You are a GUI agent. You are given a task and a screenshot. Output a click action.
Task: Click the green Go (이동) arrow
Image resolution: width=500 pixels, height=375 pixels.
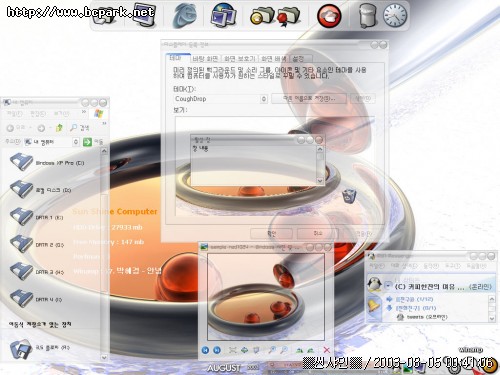pos(87,142)
